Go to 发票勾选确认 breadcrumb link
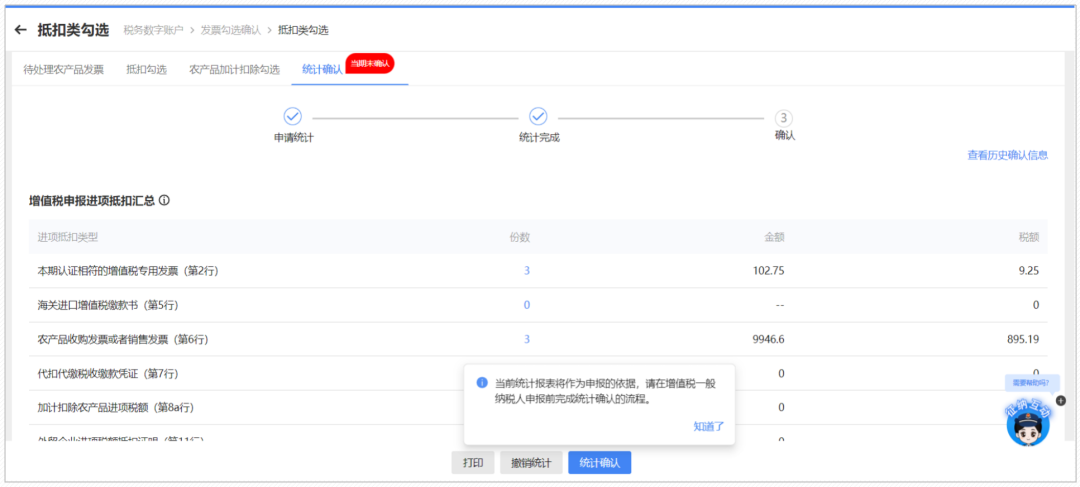 tap(231, 30)
